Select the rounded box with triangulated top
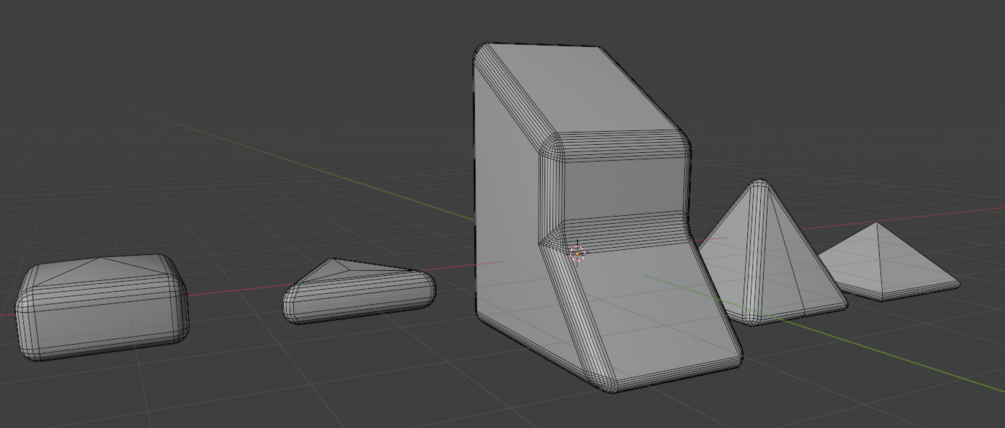Viewport: 1005px width, 428px height. 103,306
